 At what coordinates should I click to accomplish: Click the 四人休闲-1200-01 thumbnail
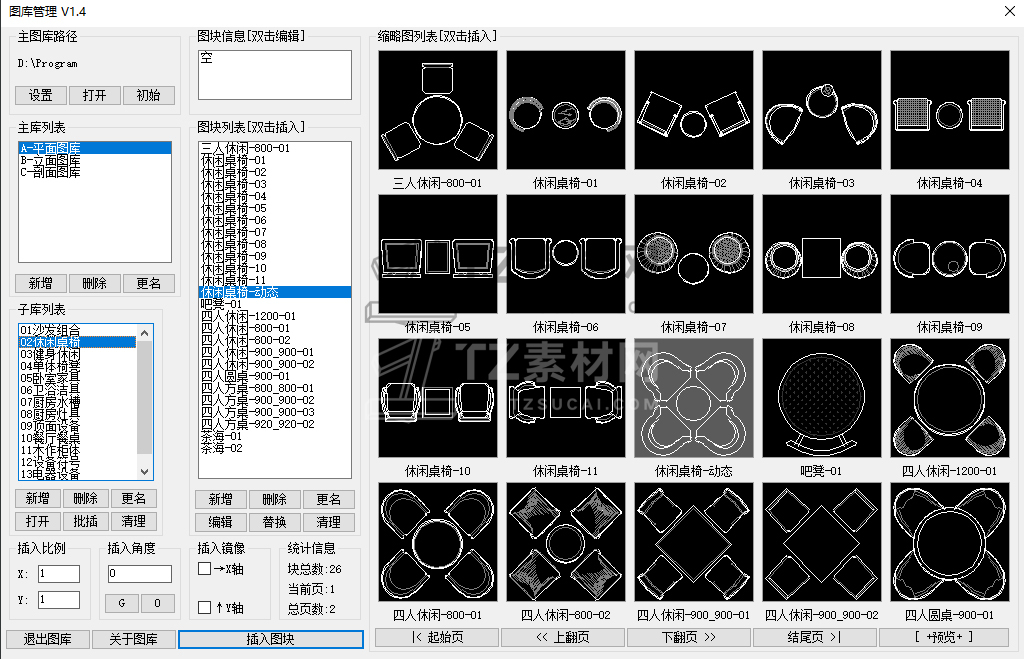coord(949,397)
